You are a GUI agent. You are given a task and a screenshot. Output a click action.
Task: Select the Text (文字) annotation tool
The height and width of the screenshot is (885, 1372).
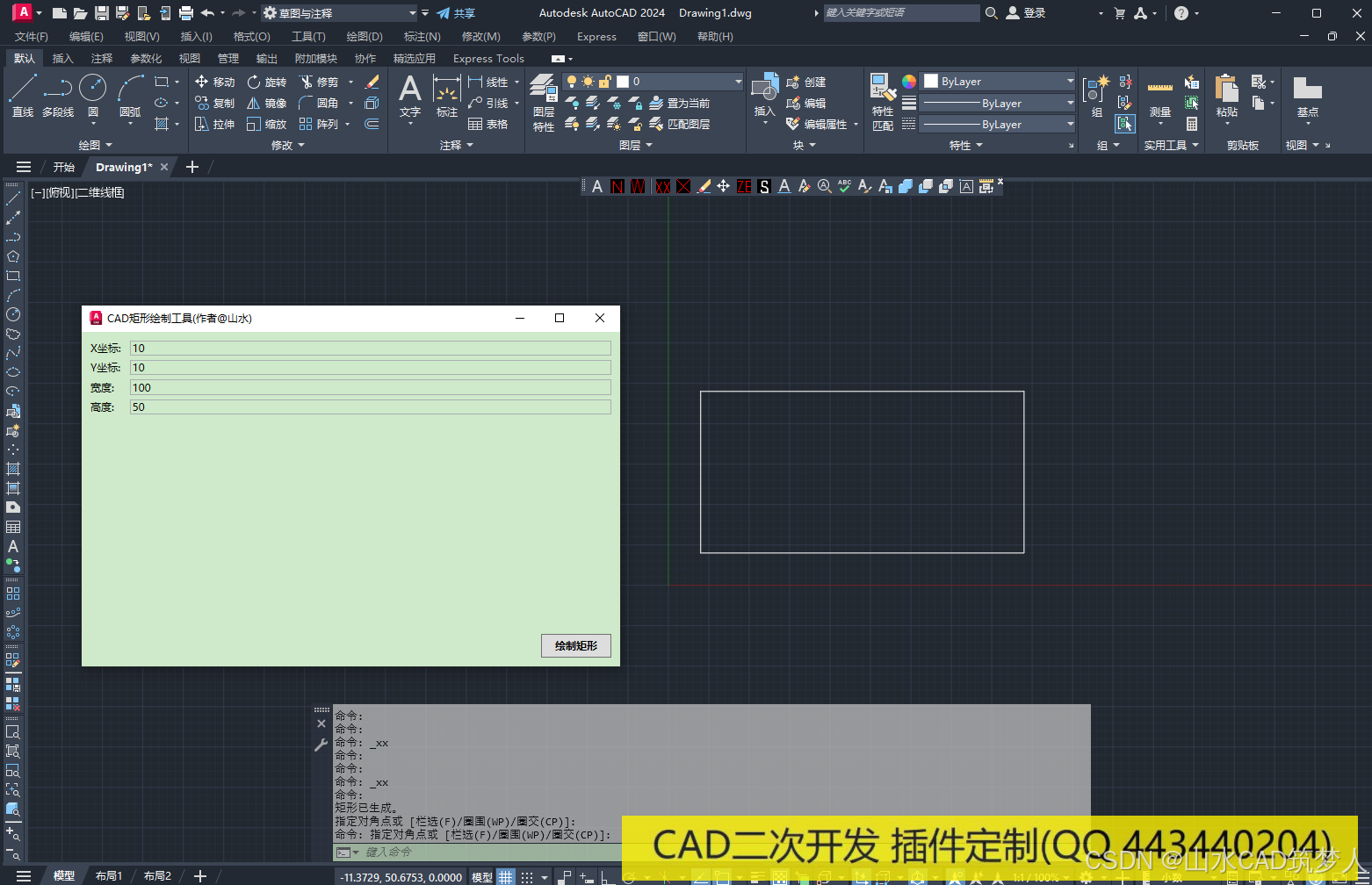(x=410, y=95)
